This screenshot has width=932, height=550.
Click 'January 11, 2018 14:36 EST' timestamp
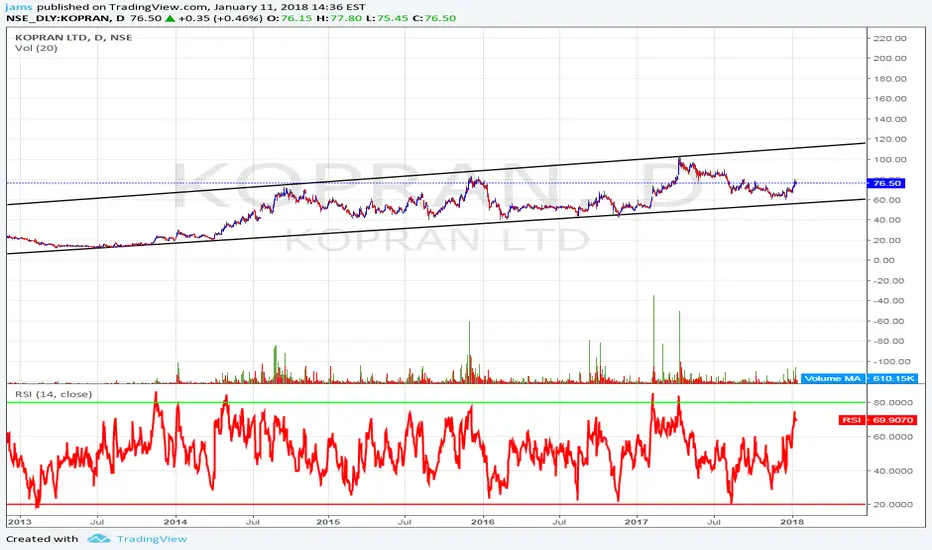(290, 7)
